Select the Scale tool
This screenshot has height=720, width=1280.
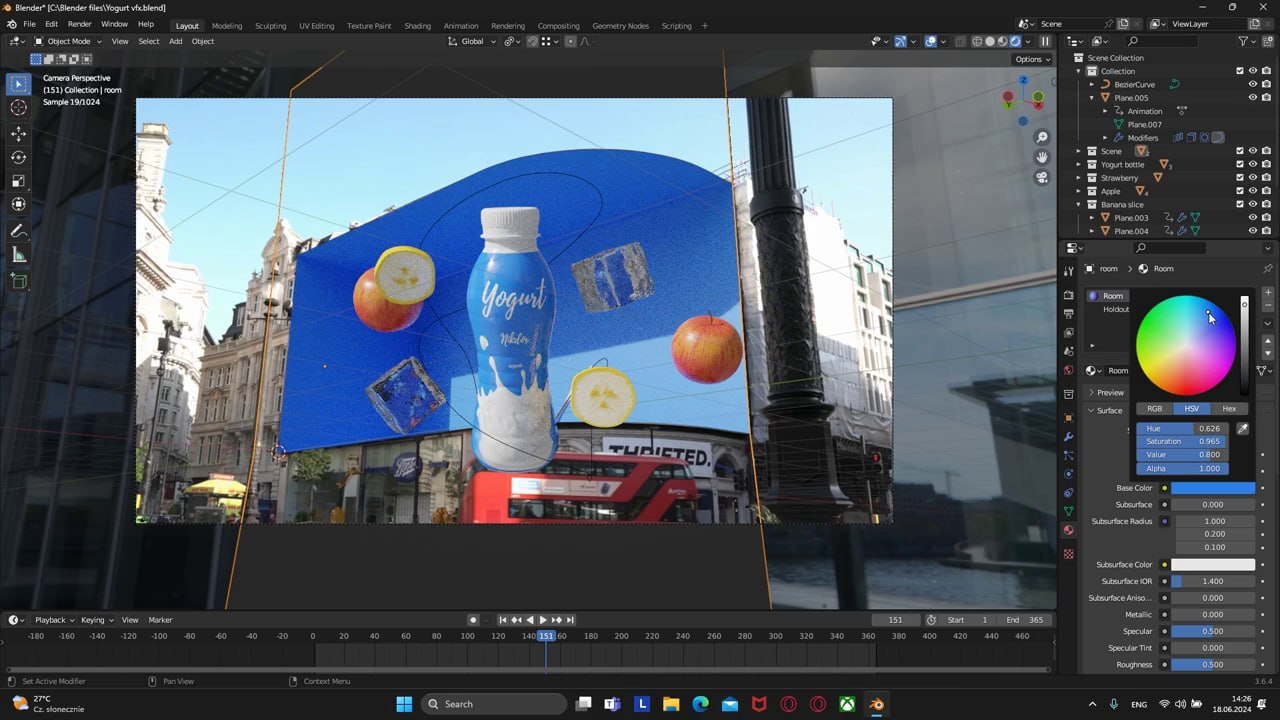coord(18,181)
